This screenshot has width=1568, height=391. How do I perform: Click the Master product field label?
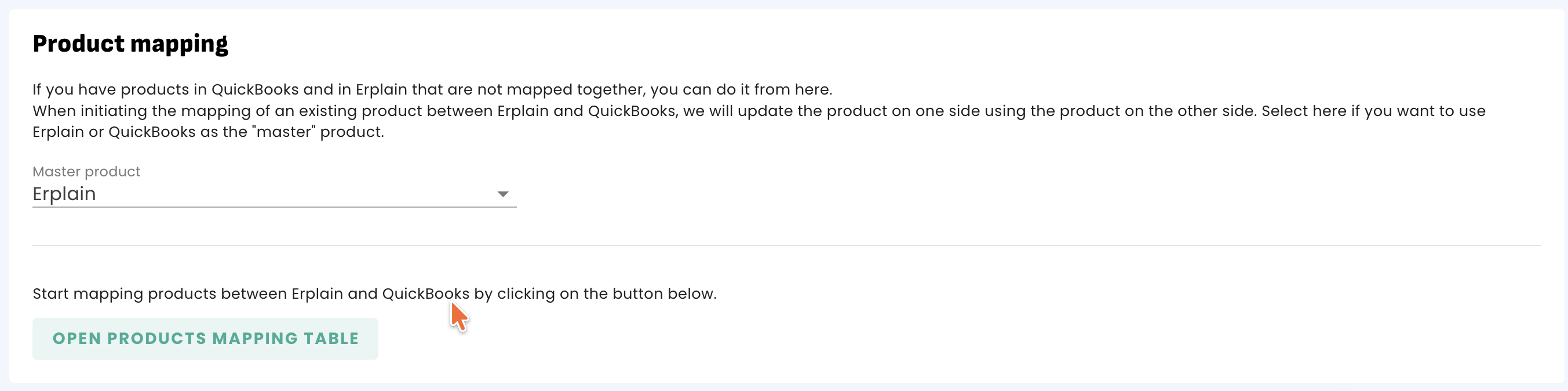pos(86,172)
